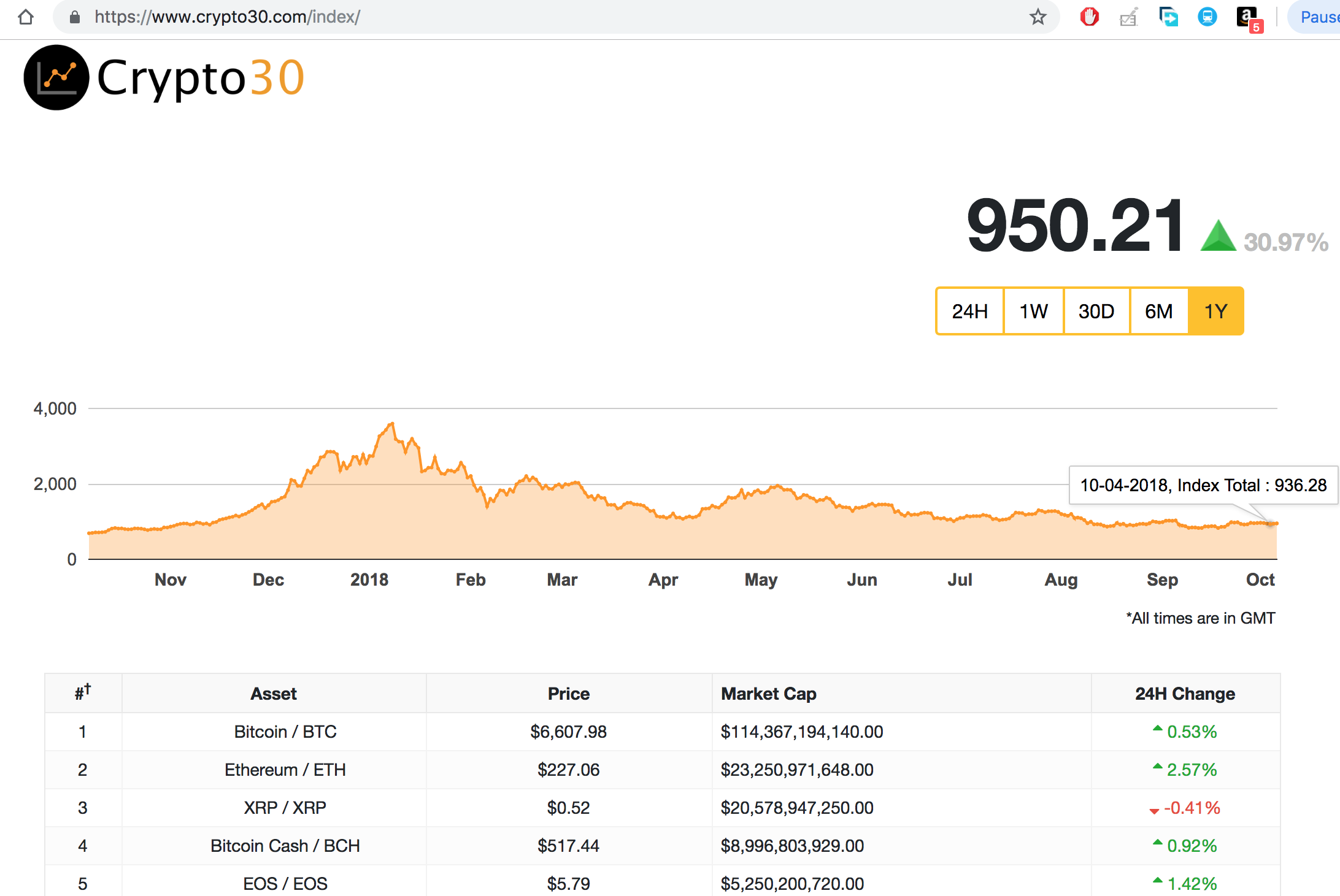Select the active 1Y range tab

[1215, 311]
